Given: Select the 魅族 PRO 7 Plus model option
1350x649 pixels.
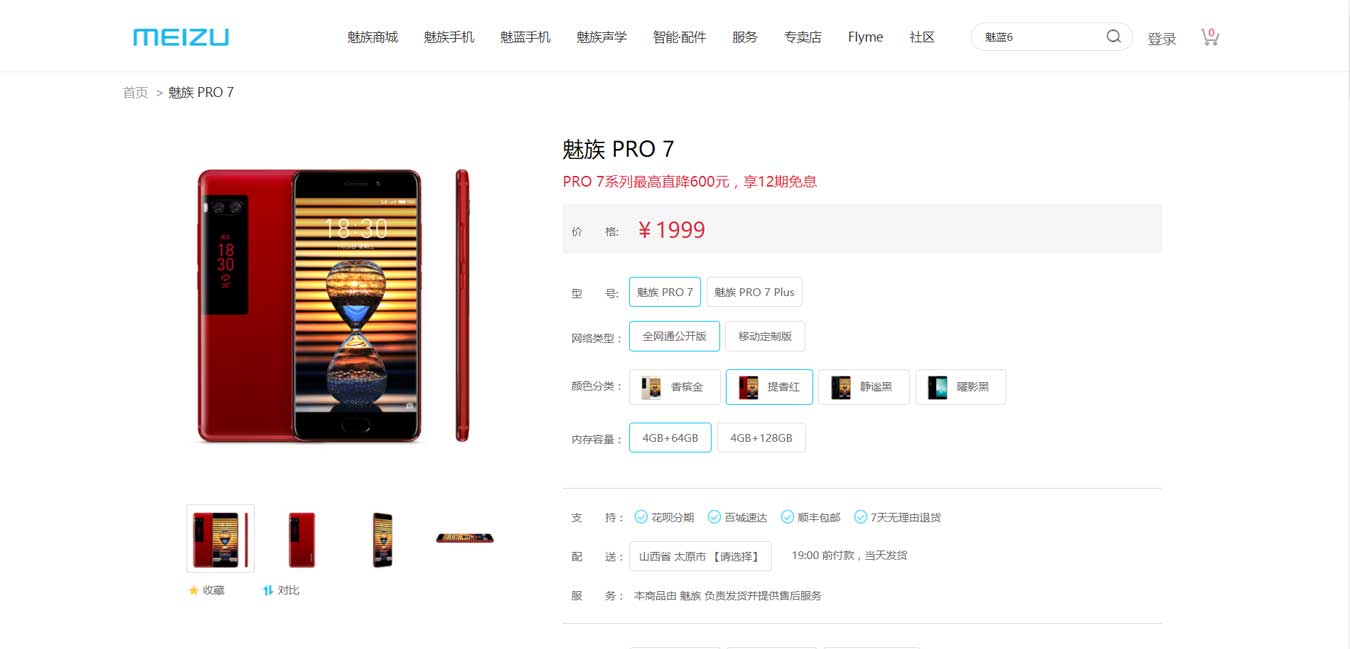Looking at the screenshot, I should 754,292.
